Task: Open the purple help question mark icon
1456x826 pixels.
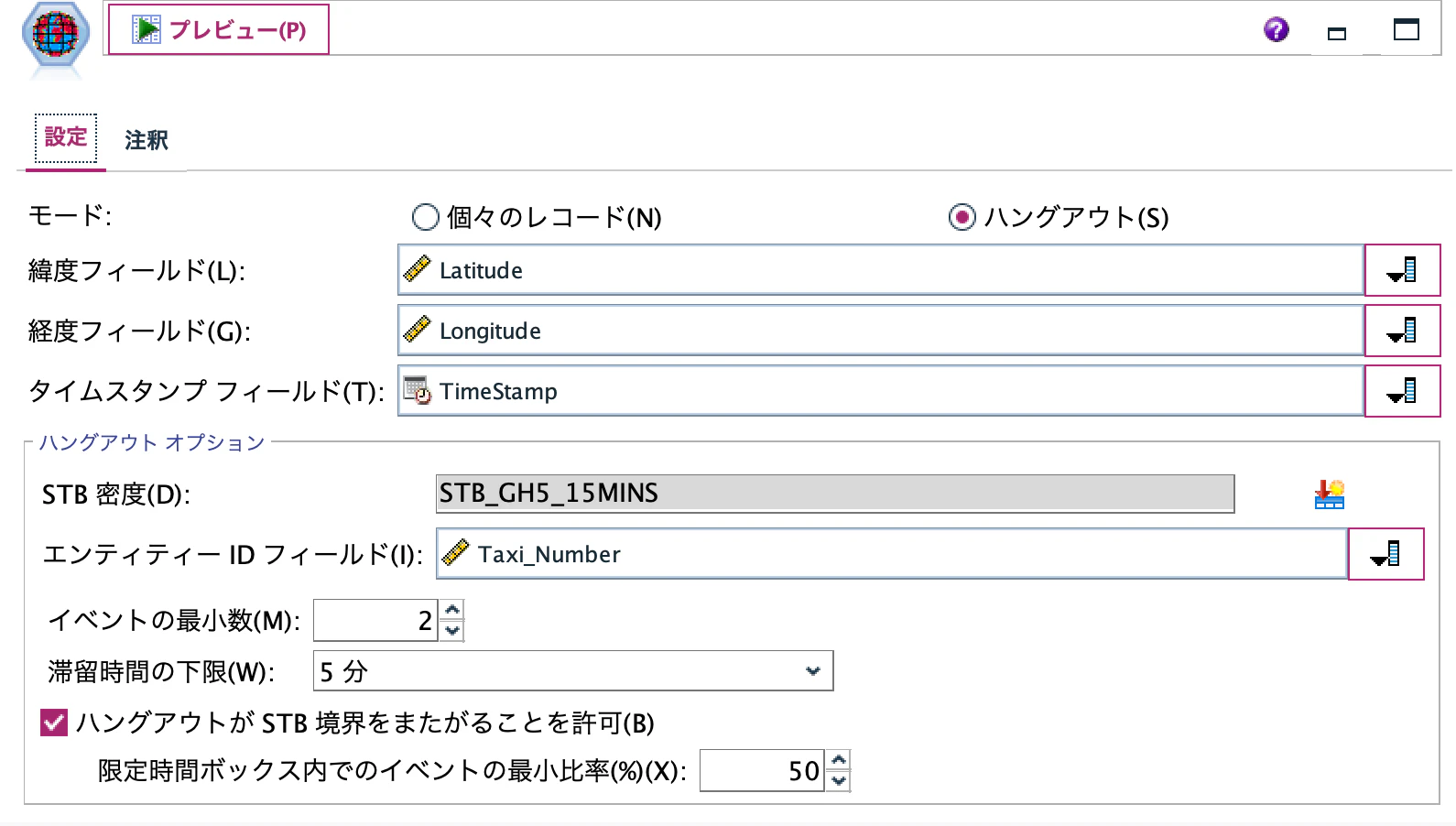Action: (1276, 30)
